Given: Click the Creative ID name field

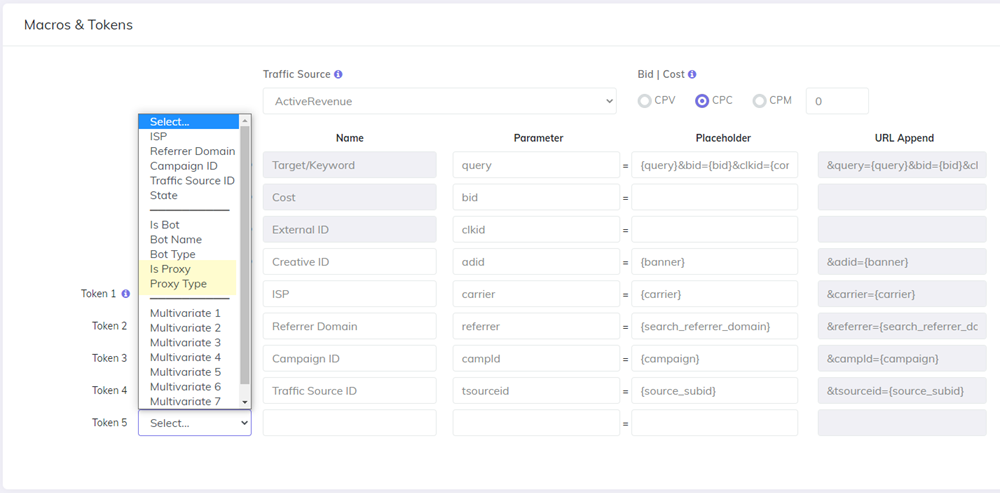Looking at the screenshot, I should point(349,262).
